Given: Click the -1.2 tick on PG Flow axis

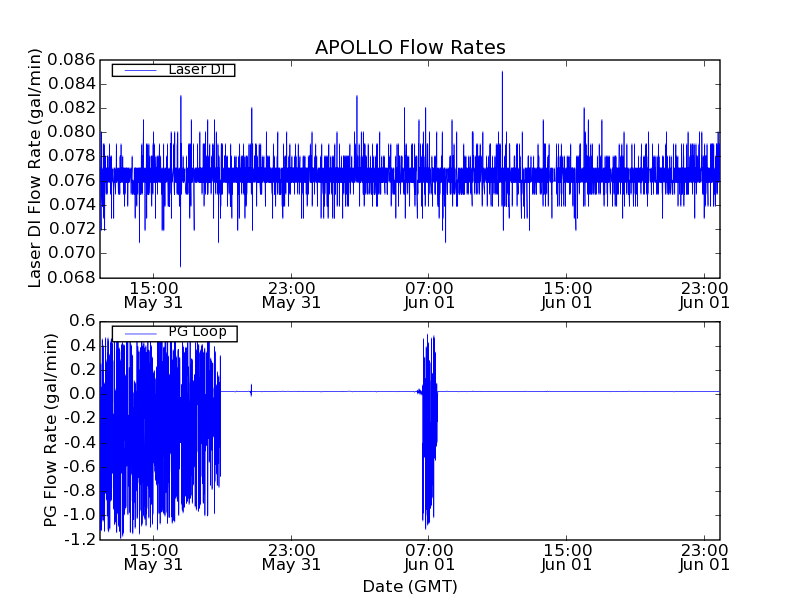Looking at the screenshot, I should point(80,539).
